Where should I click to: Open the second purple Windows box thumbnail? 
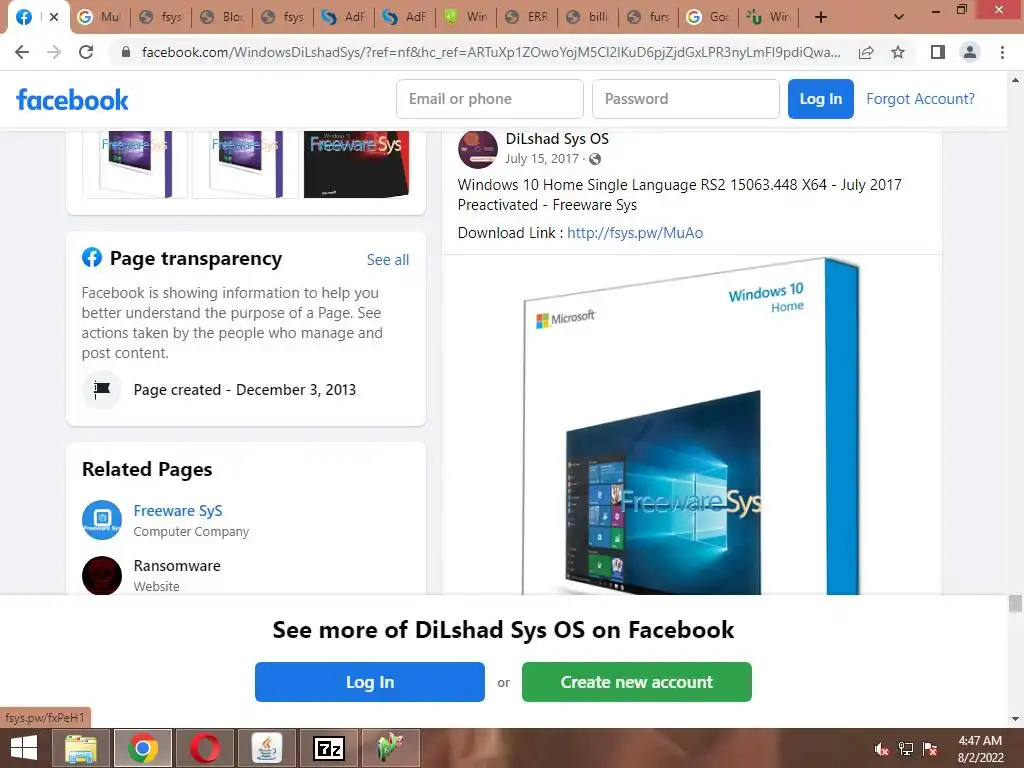coord(246,164)
